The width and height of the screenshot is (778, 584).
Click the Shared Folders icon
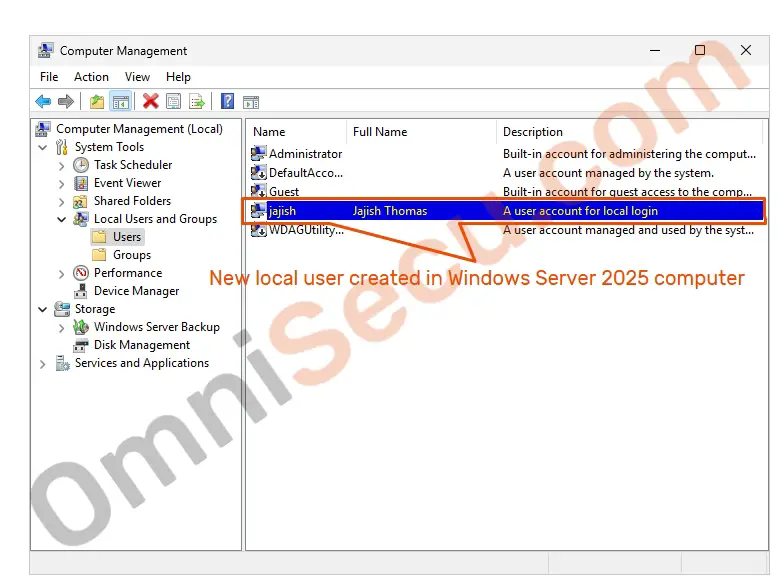tap(80, 201)
